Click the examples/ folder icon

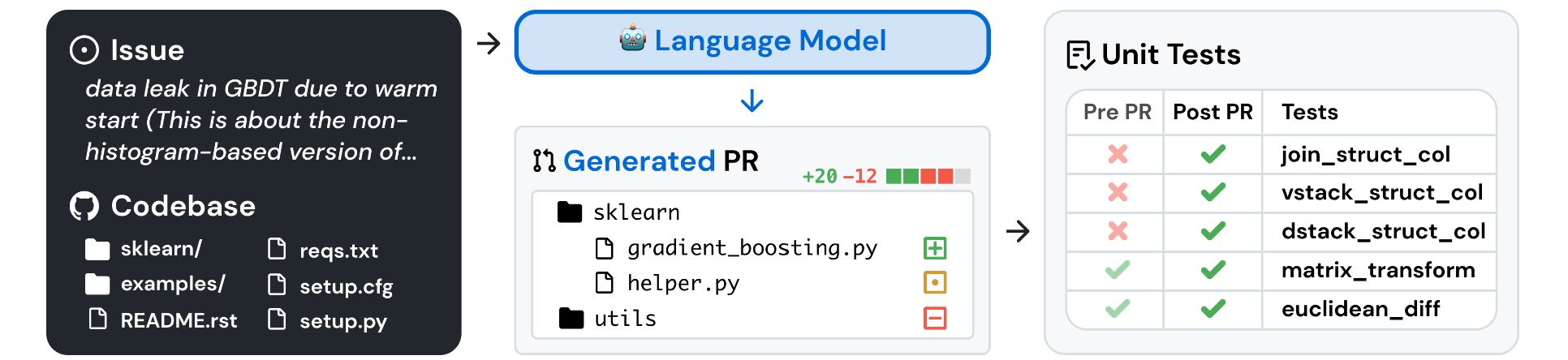pos(97,284)
